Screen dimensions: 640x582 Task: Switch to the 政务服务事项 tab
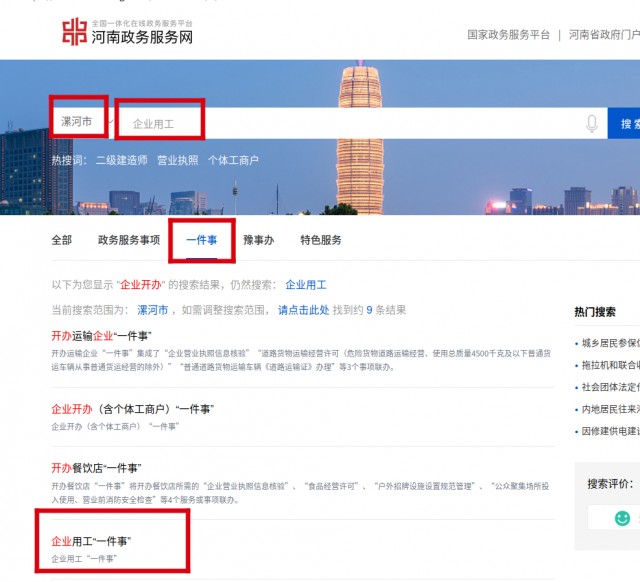coord(128,240)
